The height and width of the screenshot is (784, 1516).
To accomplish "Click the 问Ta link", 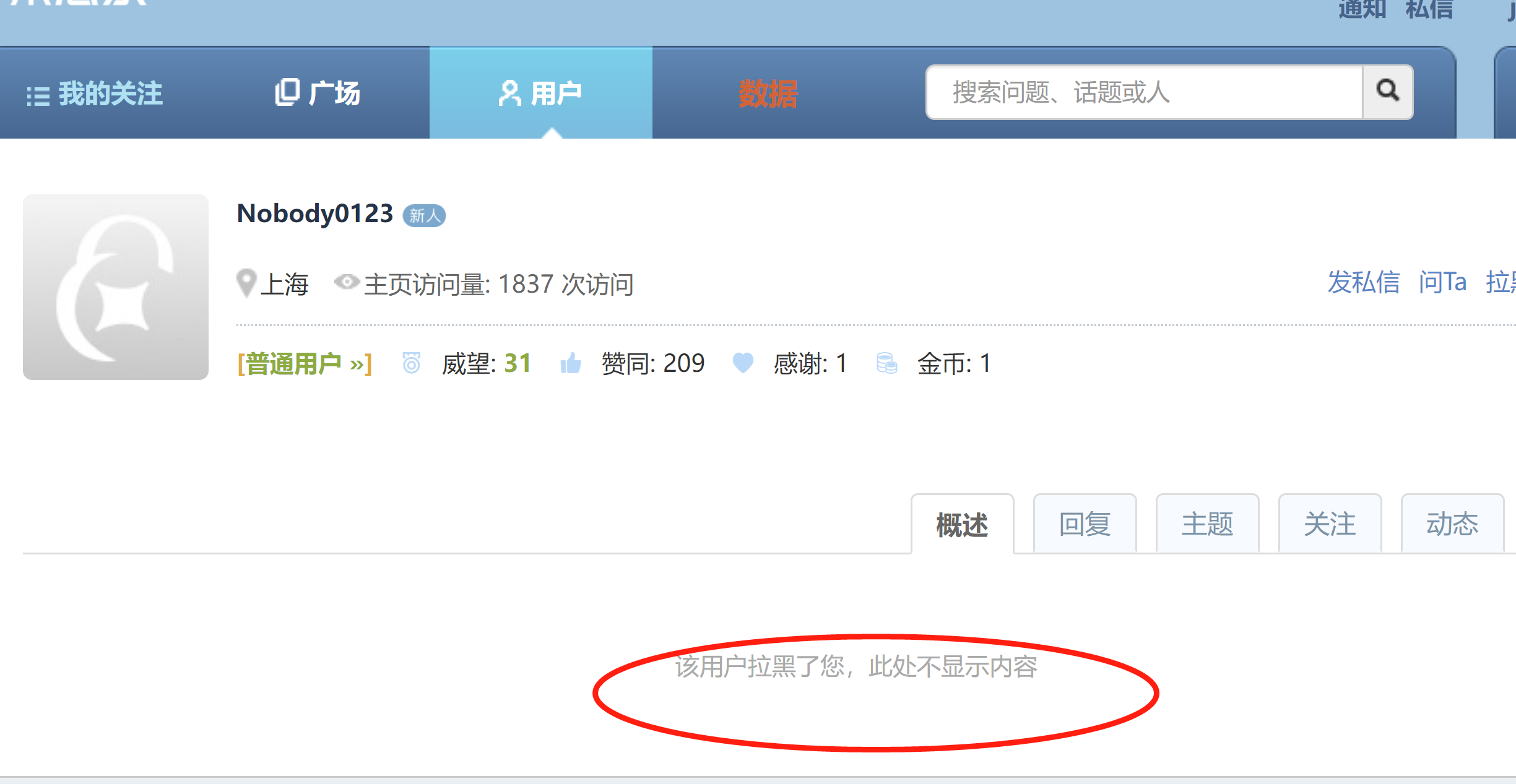I will [x=1443, y=282].
